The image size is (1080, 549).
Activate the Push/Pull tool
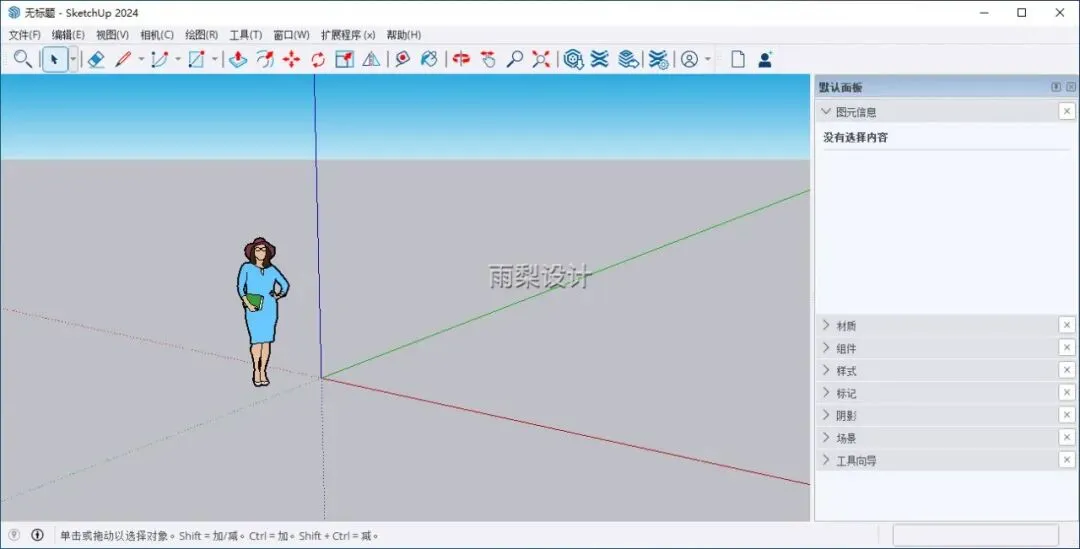coord(238,59)
